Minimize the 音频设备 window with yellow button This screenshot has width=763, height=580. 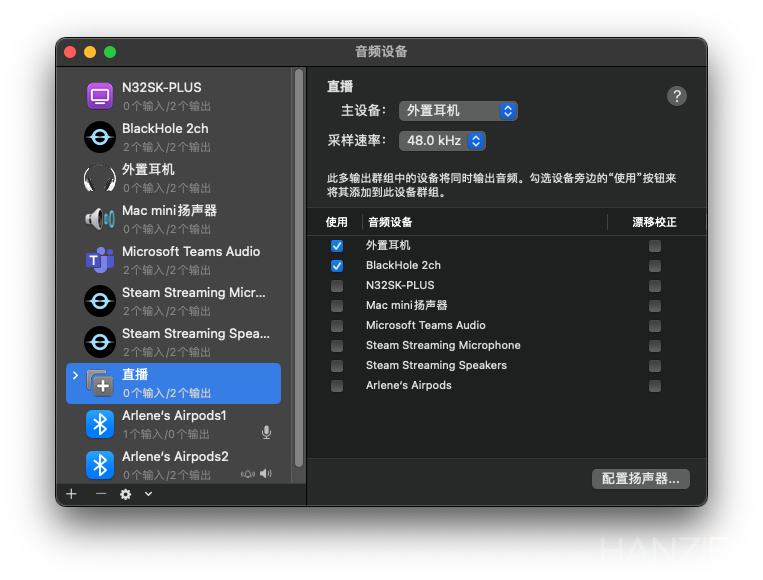click(x=90, y=52)
